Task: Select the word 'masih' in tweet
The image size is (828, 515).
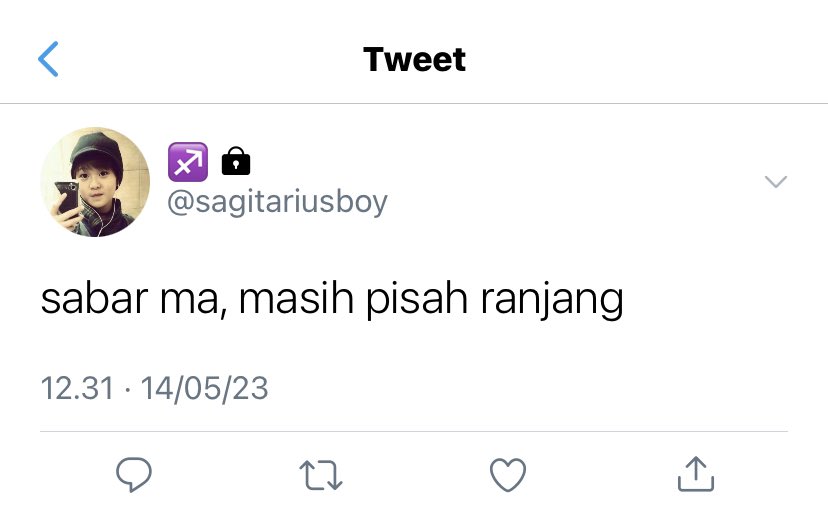Action: tap(296, 298)
